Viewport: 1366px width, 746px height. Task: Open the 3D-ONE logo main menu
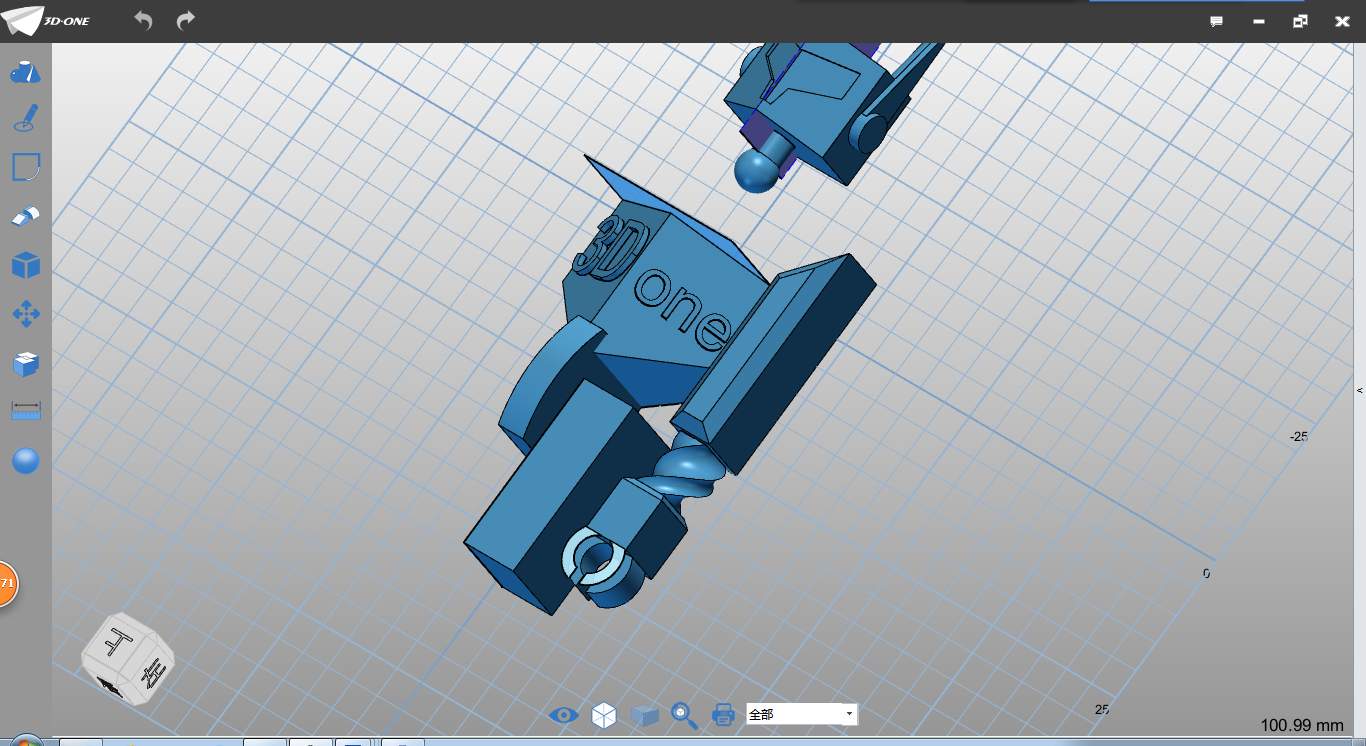click(45, 21)
